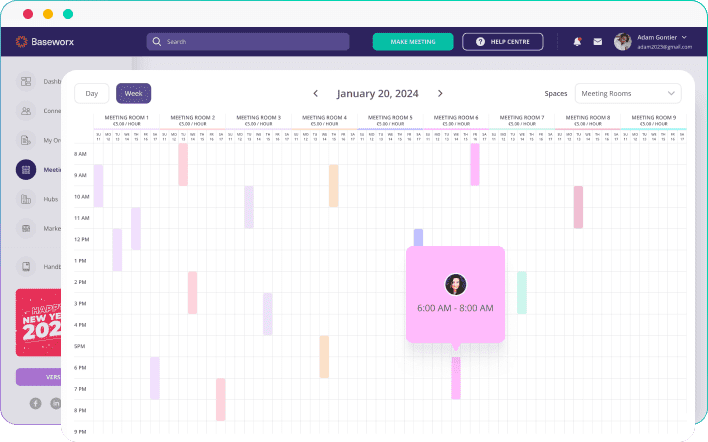The width and height of the screenshot is (708, 442).
Task: Switch calendar to Week view
Action: pos(133,93)
